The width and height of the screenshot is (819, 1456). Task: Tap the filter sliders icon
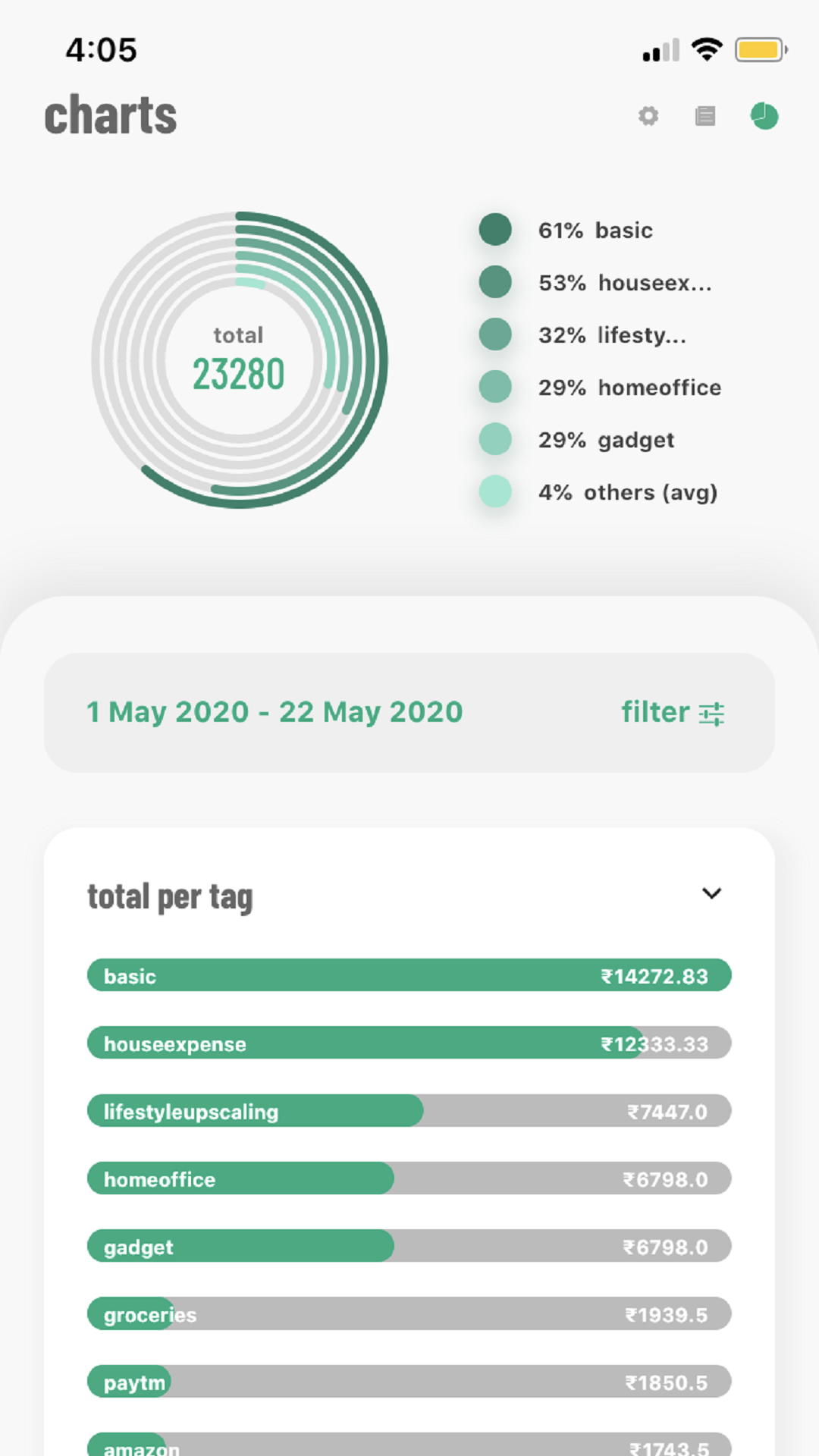[x=711, y=714]
